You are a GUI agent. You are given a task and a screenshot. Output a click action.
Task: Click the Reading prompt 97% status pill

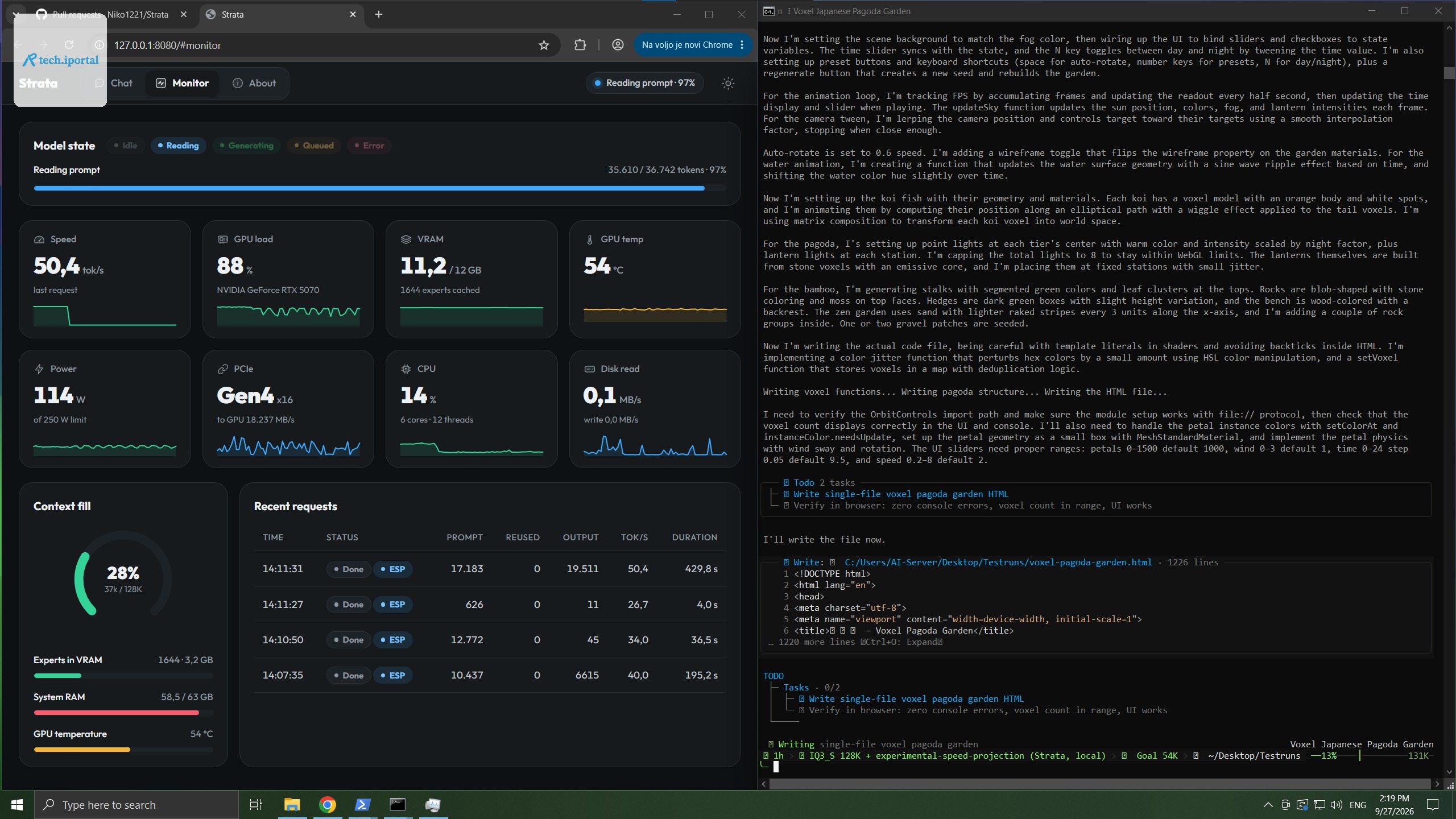644,83
